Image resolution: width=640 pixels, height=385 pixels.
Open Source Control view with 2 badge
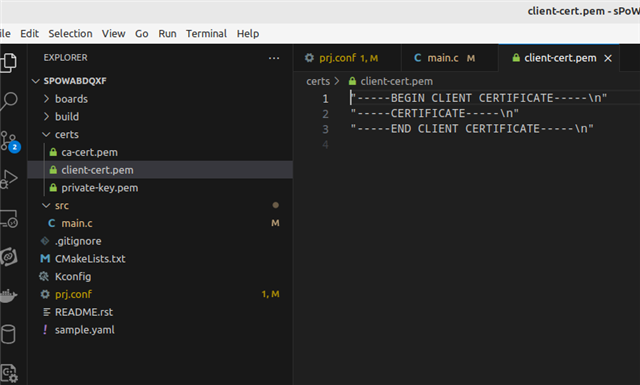point(9,141)
